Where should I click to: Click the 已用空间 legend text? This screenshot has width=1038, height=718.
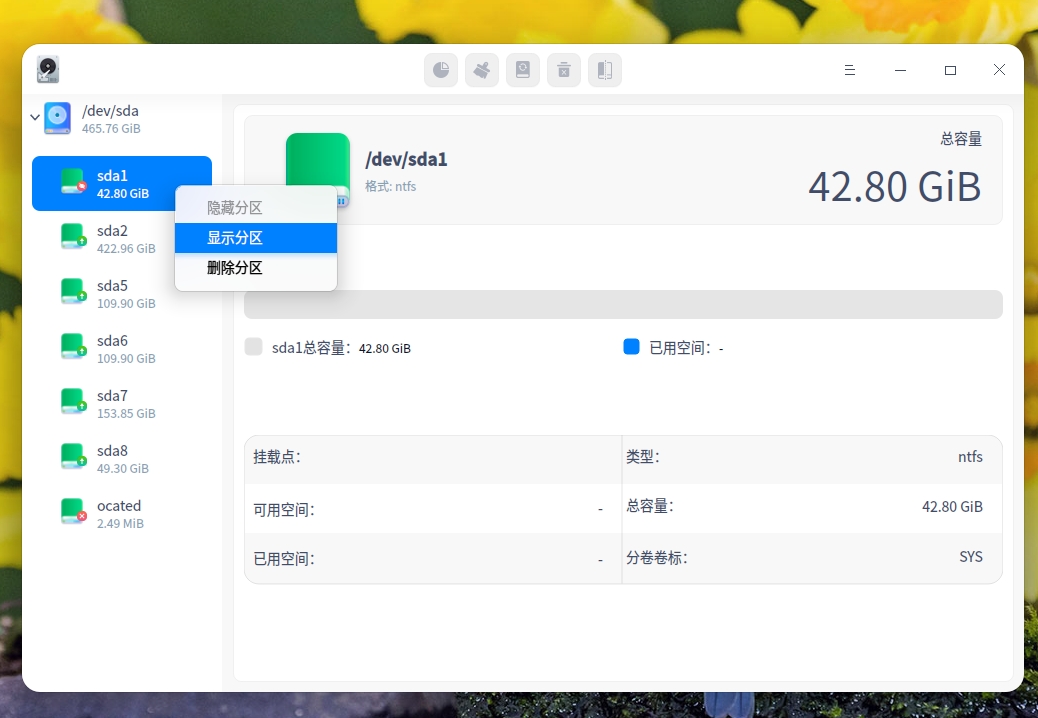(686, 348)
